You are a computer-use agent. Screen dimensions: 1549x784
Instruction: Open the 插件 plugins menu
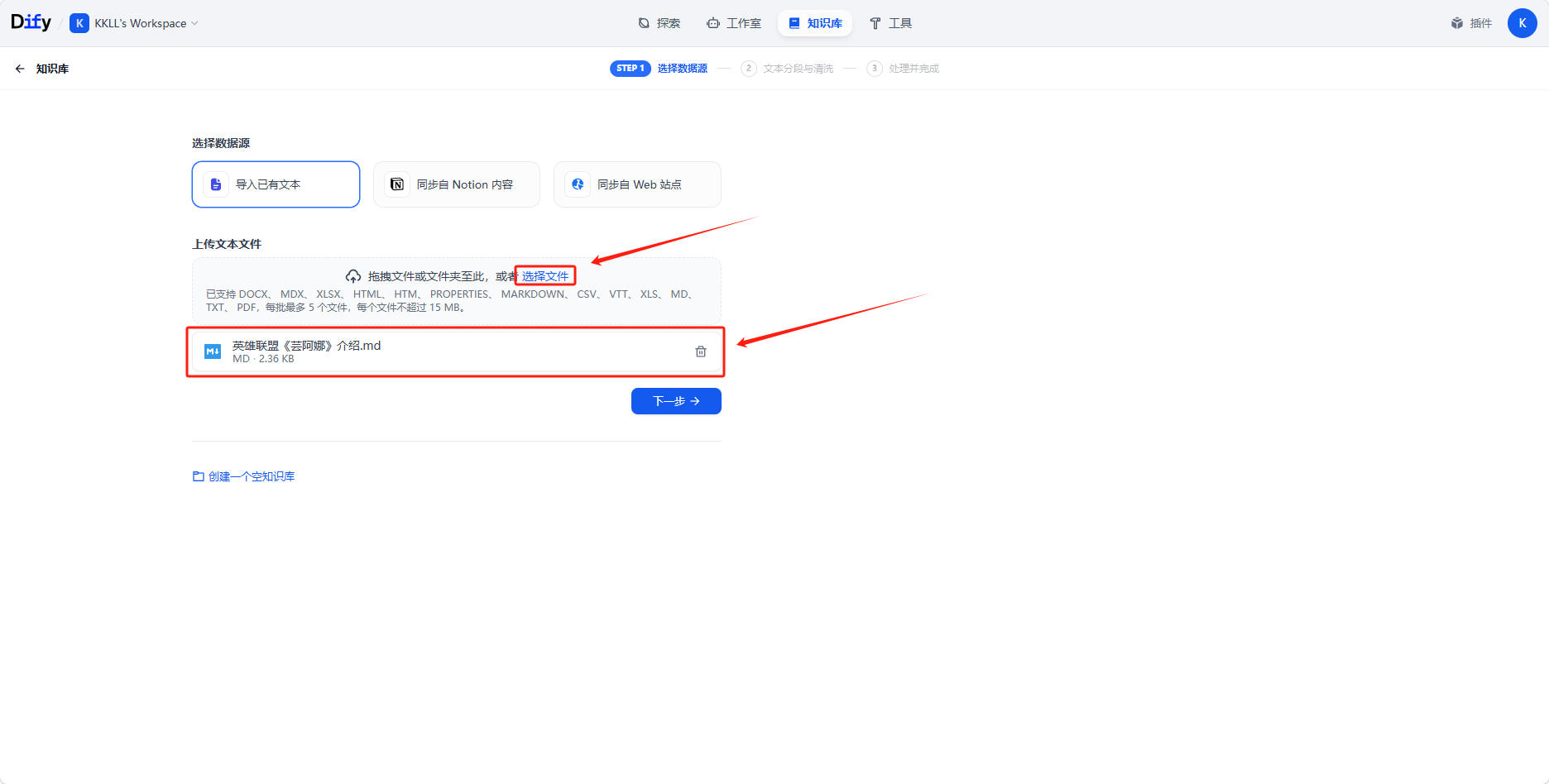click(x=1471, y=23)
